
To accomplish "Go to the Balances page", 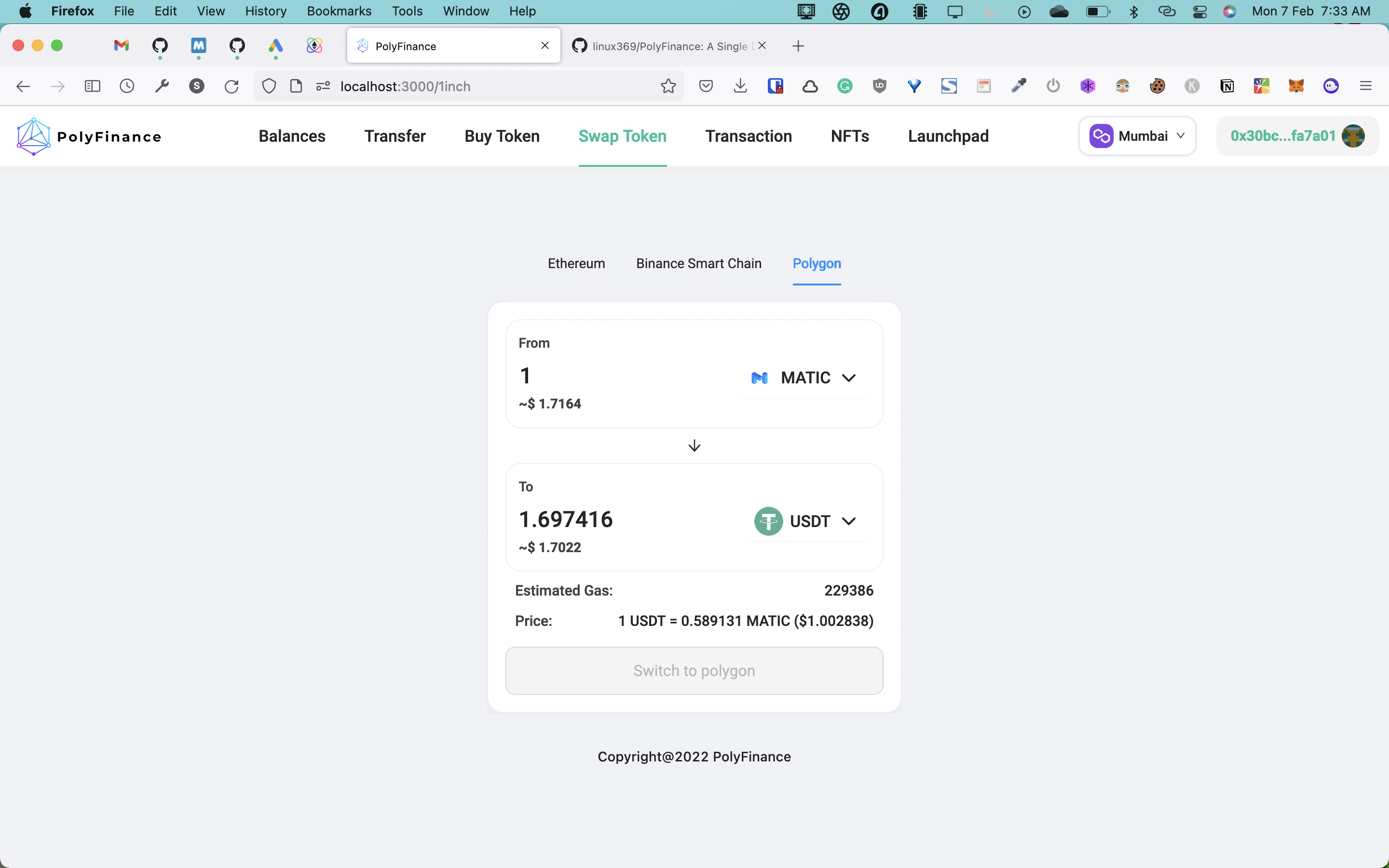I will (x=292, y=136).
